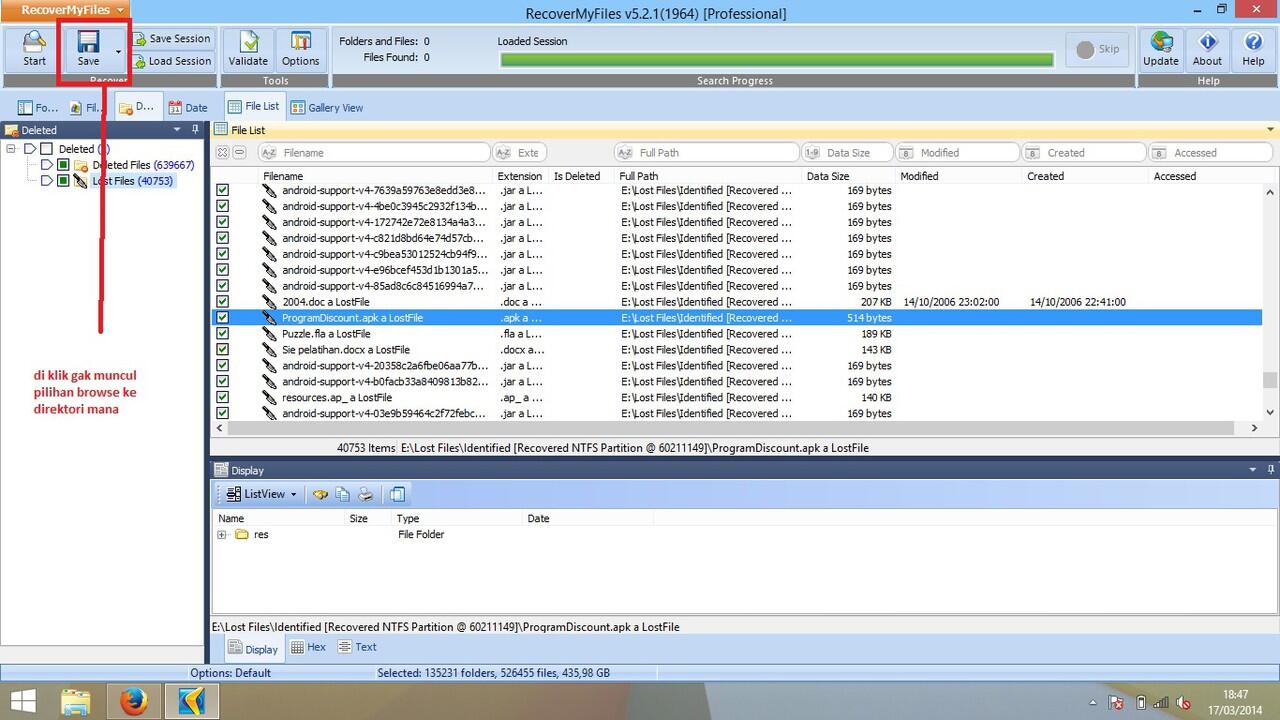The image size is (1280, 720).
Task: Select the 'Fil…' file type tab
Action: point(87,107)
